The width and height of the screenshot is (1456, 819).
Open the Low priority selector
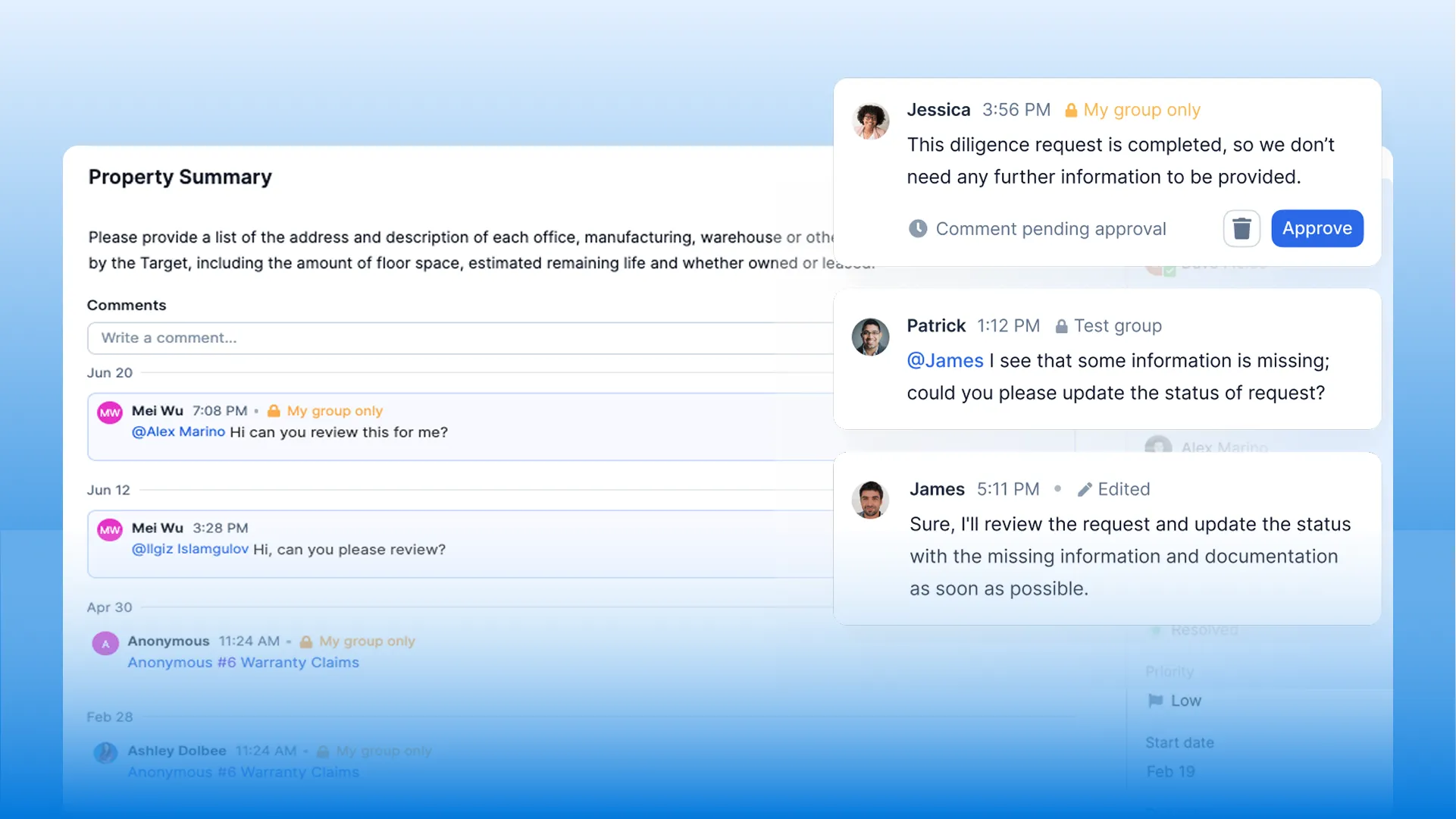coord(1185,701)
